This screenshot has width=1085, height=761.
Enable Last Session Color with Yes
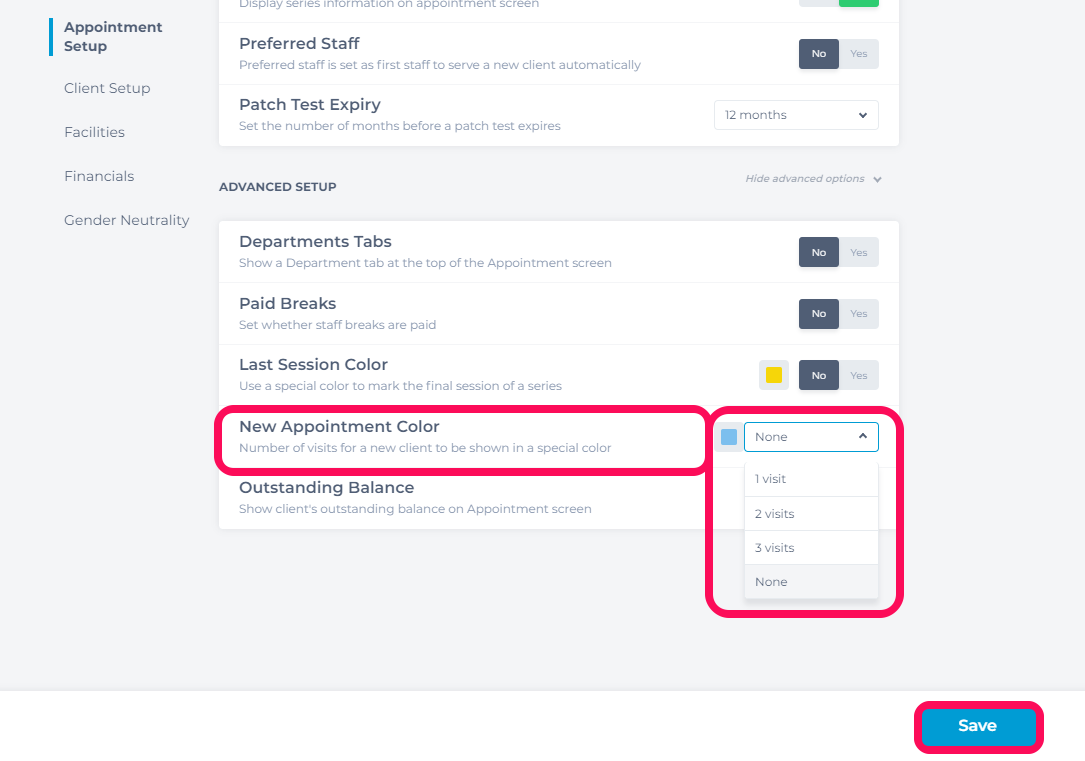click(859, 376)
